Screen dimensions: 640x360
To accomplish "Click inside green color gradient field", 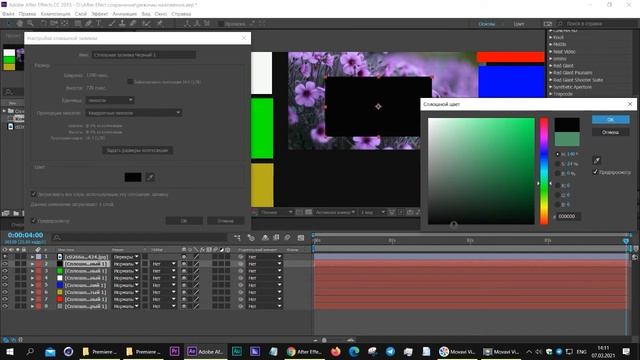I will pyautogui.click(x=481, y=171).
